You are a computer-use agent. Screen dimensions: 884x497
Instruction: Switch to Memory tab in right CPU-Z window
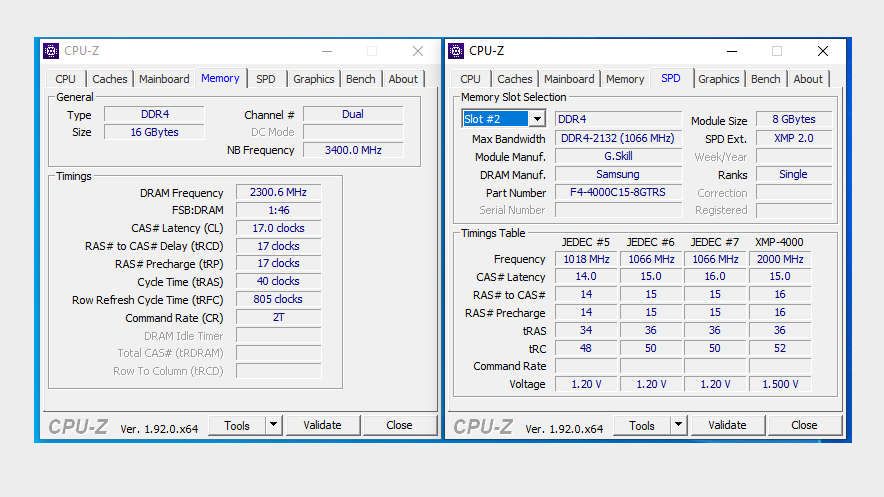point(625,79)
